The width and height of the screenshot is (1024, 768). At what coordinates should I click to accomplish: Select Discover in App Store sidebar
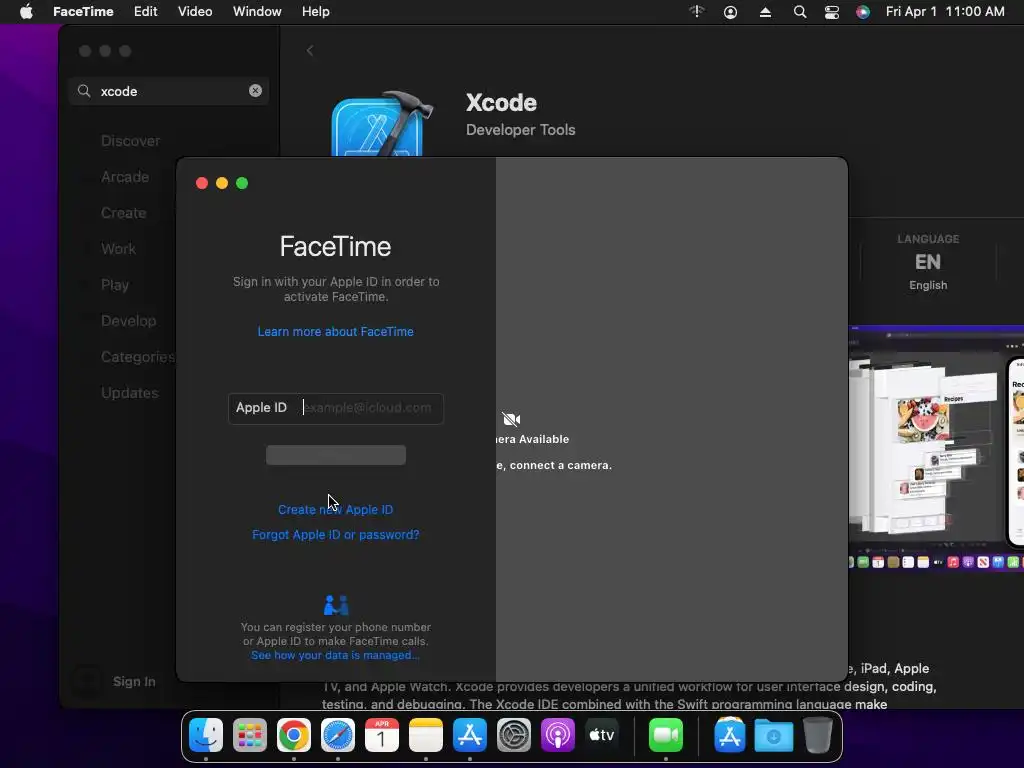(131, 141)
